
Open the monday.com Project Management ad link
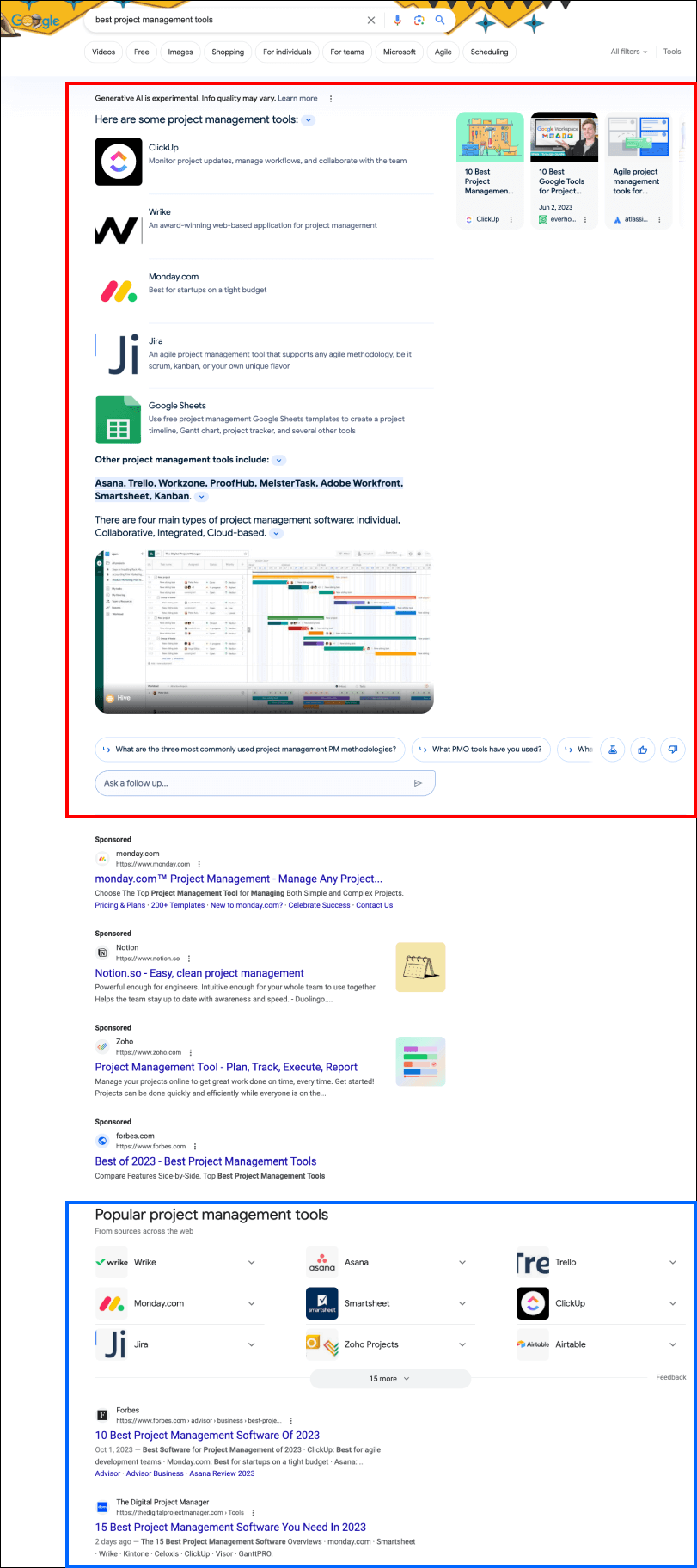point(239,879)
